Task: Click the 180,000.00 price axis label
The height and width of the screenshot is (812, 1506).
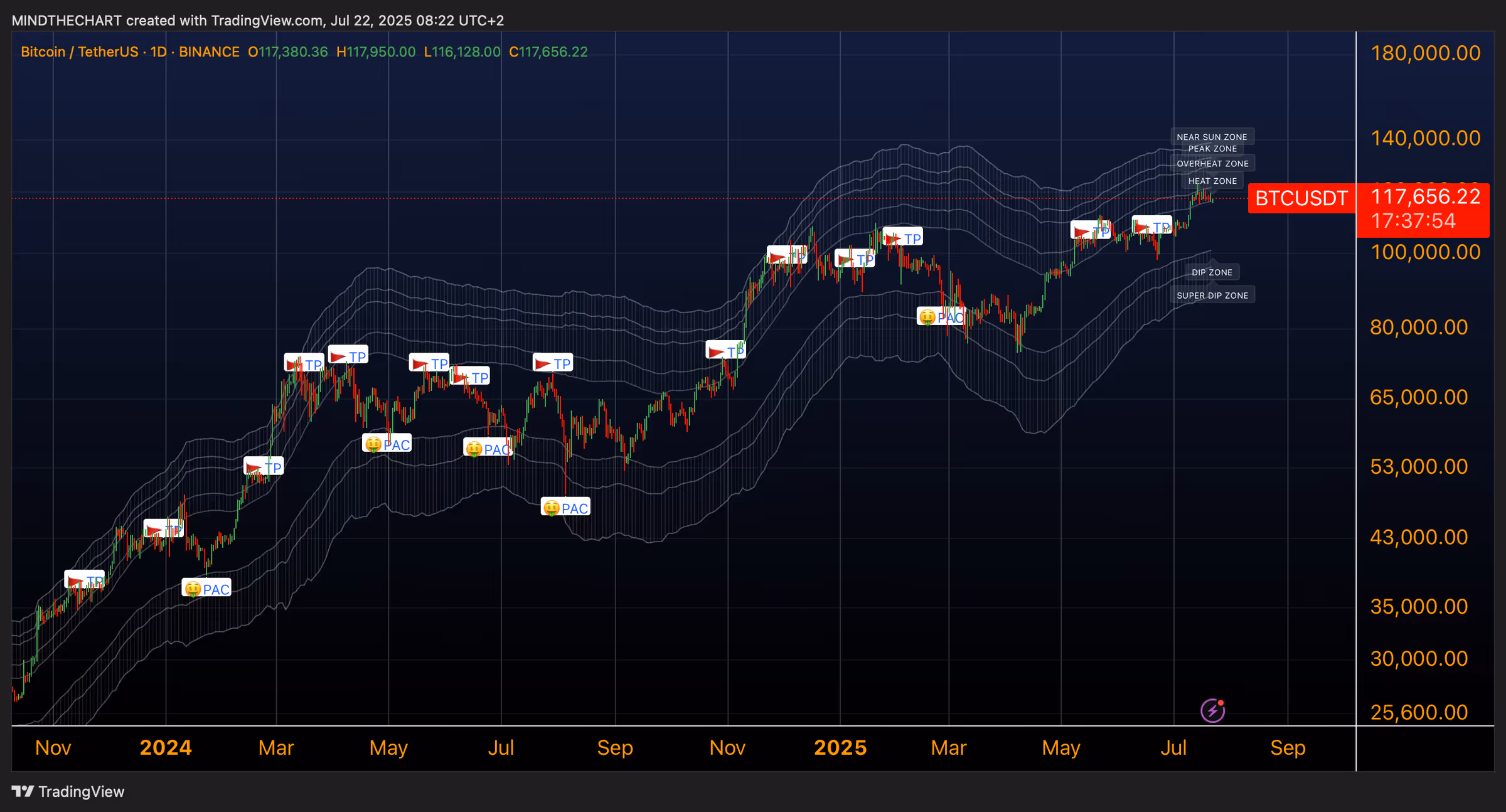Action: point(1426,53)
